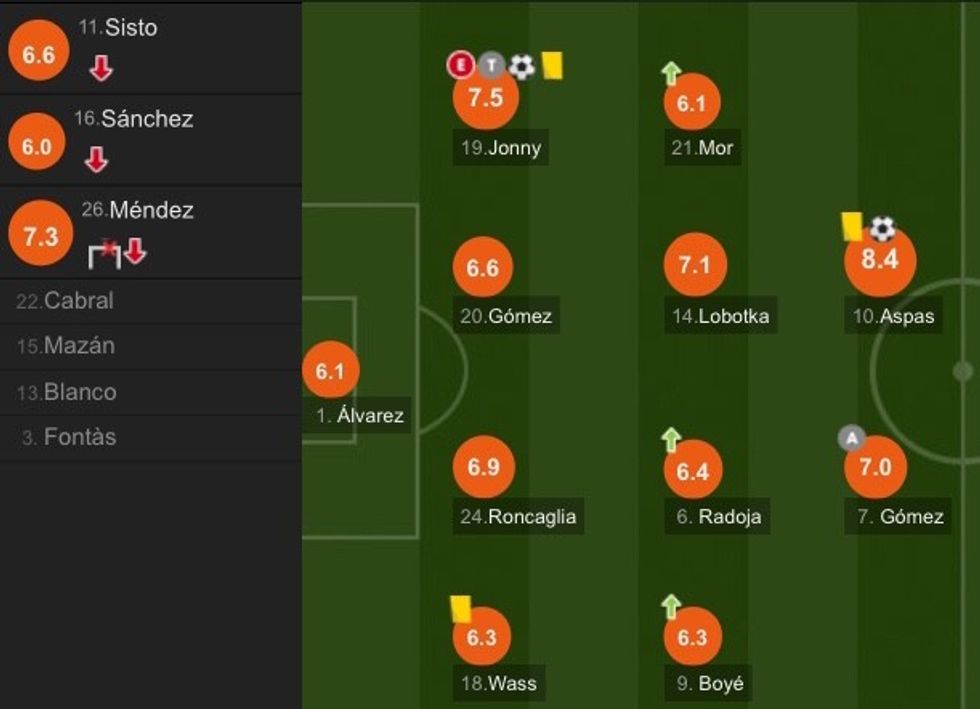The height and width of the screenshot is (709, 980).
Task: Click Méndez's missed goal icon
Action: tap(105, 254)
